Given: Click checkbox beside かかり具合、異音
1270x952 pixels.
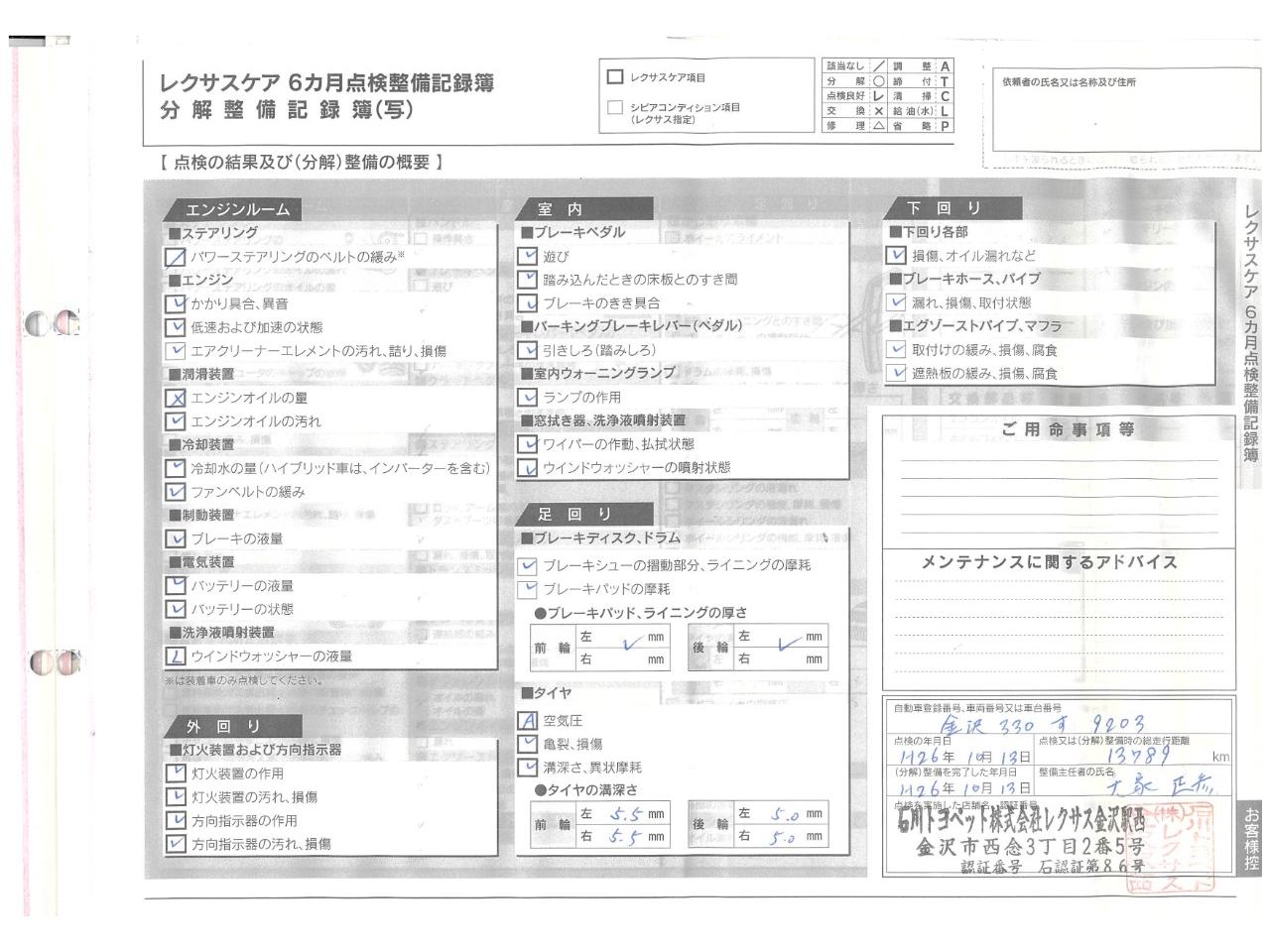Looking at the screenshot, I should click(x=176, y=303).
